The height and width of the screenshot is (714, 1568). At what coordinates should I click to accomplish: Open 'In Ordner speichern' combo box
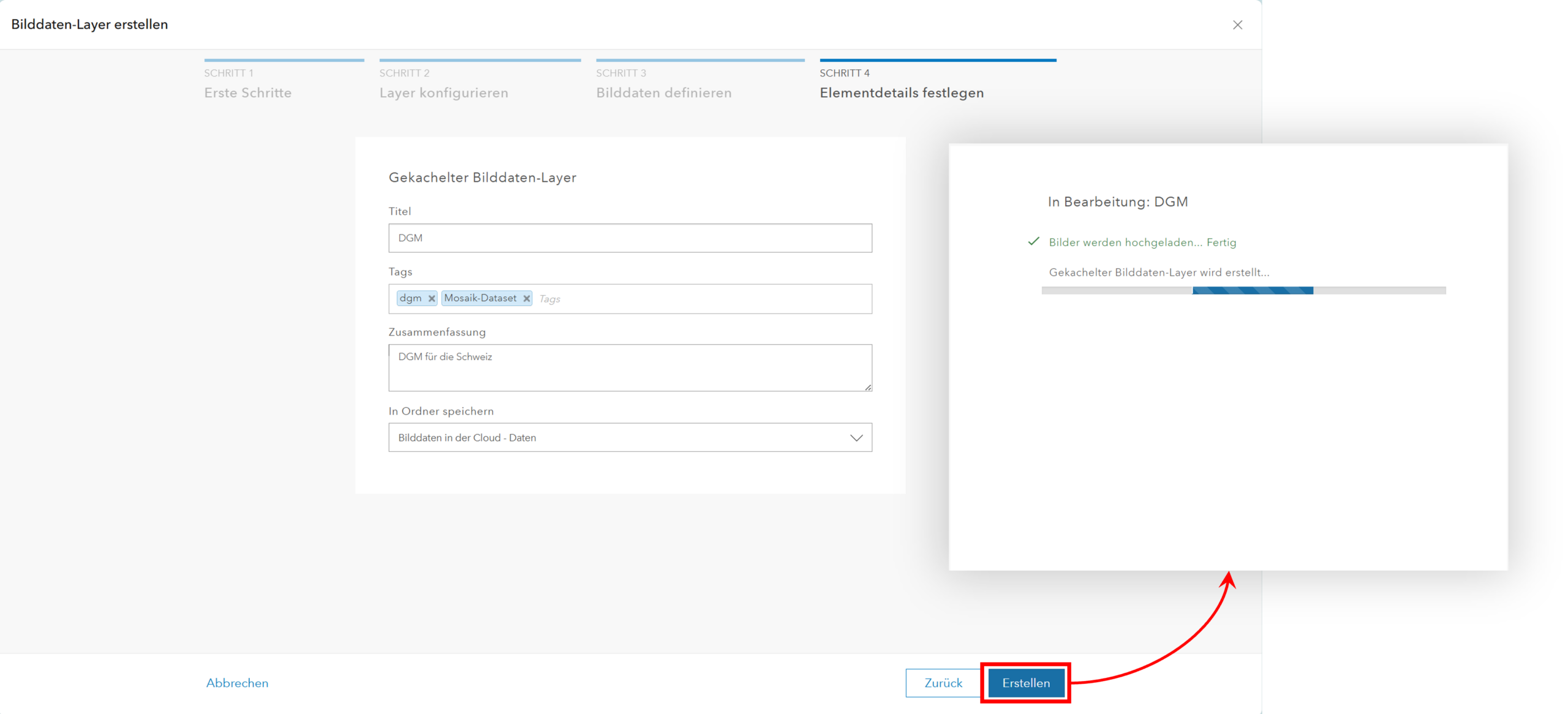coord(612,438)
